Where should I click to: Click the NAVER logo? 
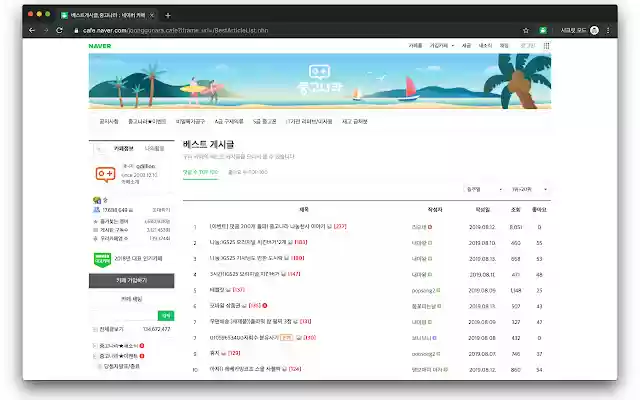(x=100, y=46)
